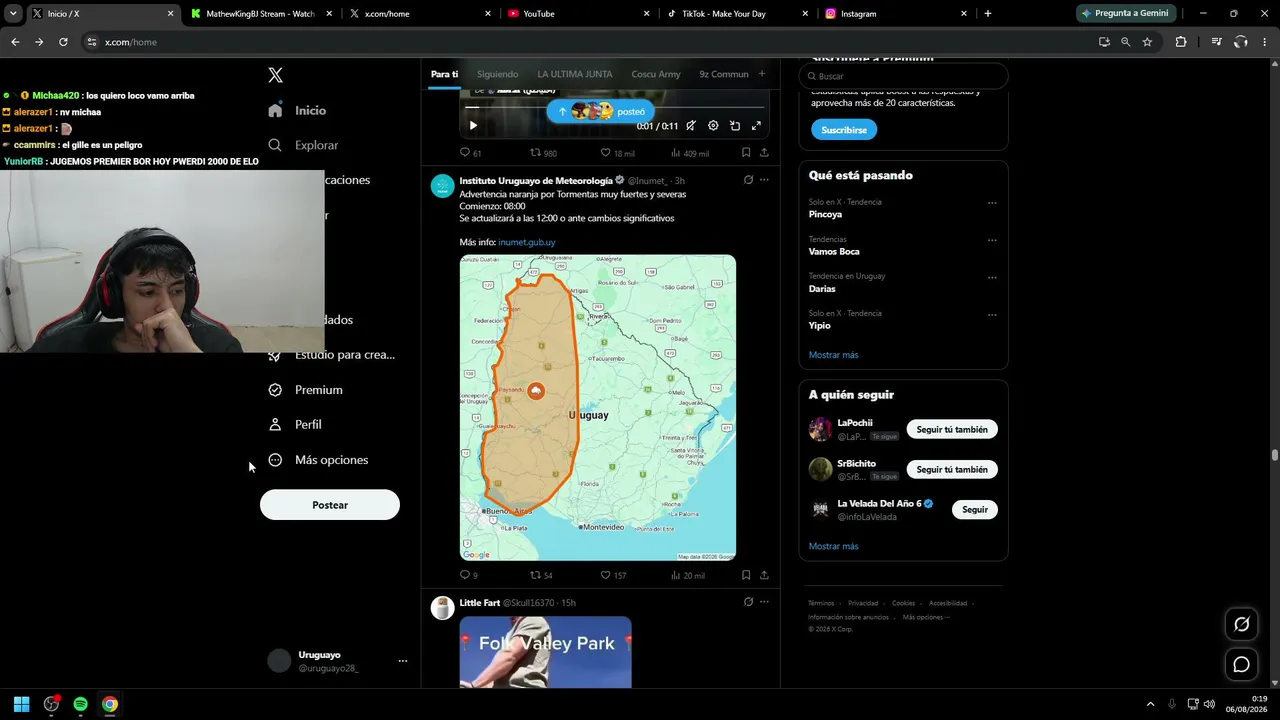Open more options on Little Fart post
1280x720 pixels.
coord(764,602)
